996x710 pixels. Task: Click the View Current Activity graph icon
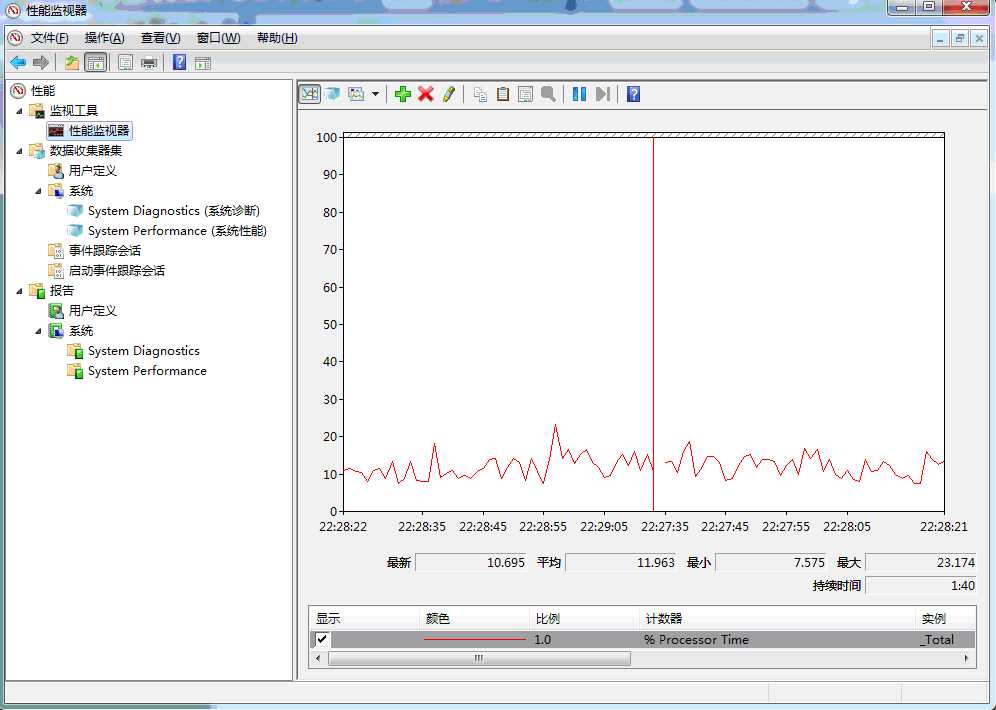tap(309, 94)
